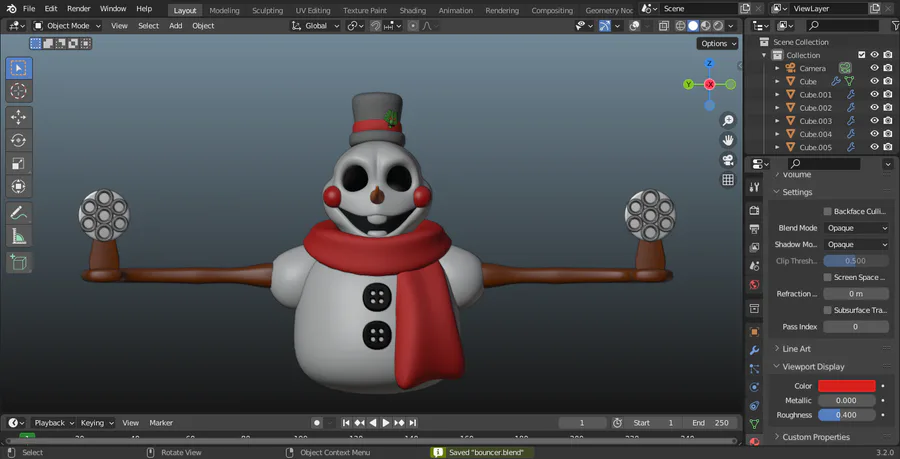Screen dimensions: 900x459
Task: Uncheck the Collection exclude checkbox
Action: point(861,55)
